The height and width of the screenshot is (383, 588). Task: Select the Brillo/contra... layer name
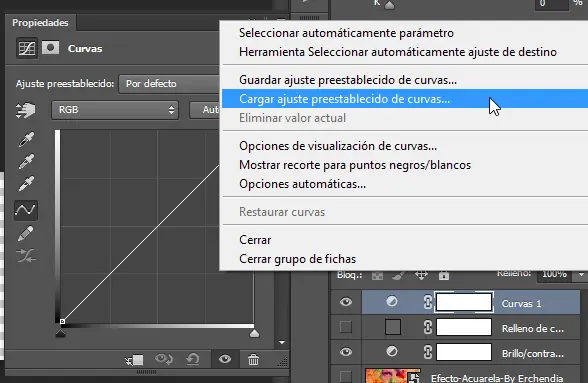click(532, 353)
